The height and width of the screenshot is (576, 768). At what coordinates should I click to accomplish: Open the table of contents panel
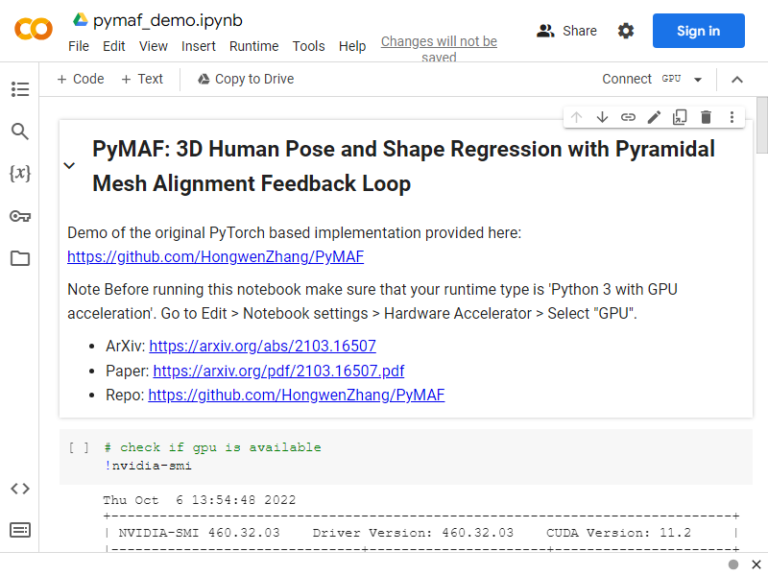[x=20, y=89]
